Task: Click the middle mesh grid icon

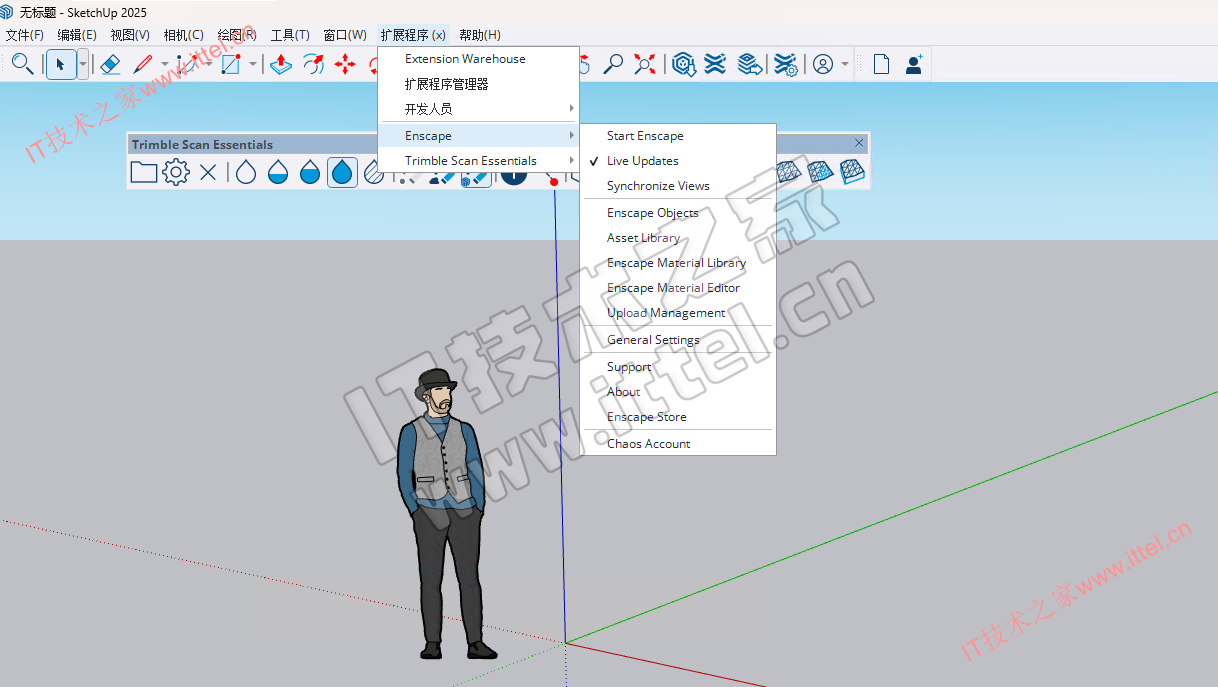Action: 820,172
